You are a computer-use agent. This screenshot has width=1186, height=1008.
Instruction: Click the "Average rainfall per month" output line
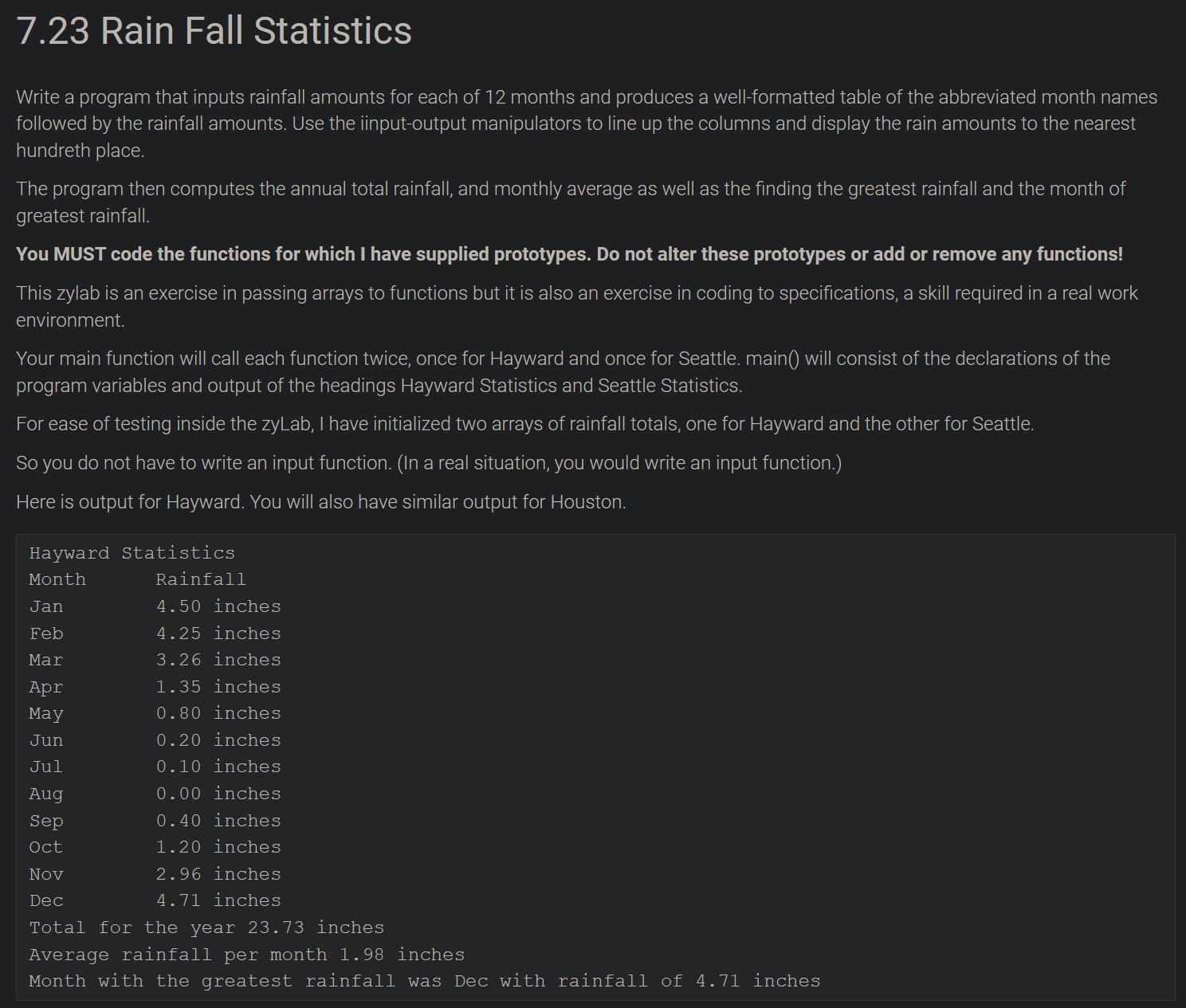click(246, 955)
